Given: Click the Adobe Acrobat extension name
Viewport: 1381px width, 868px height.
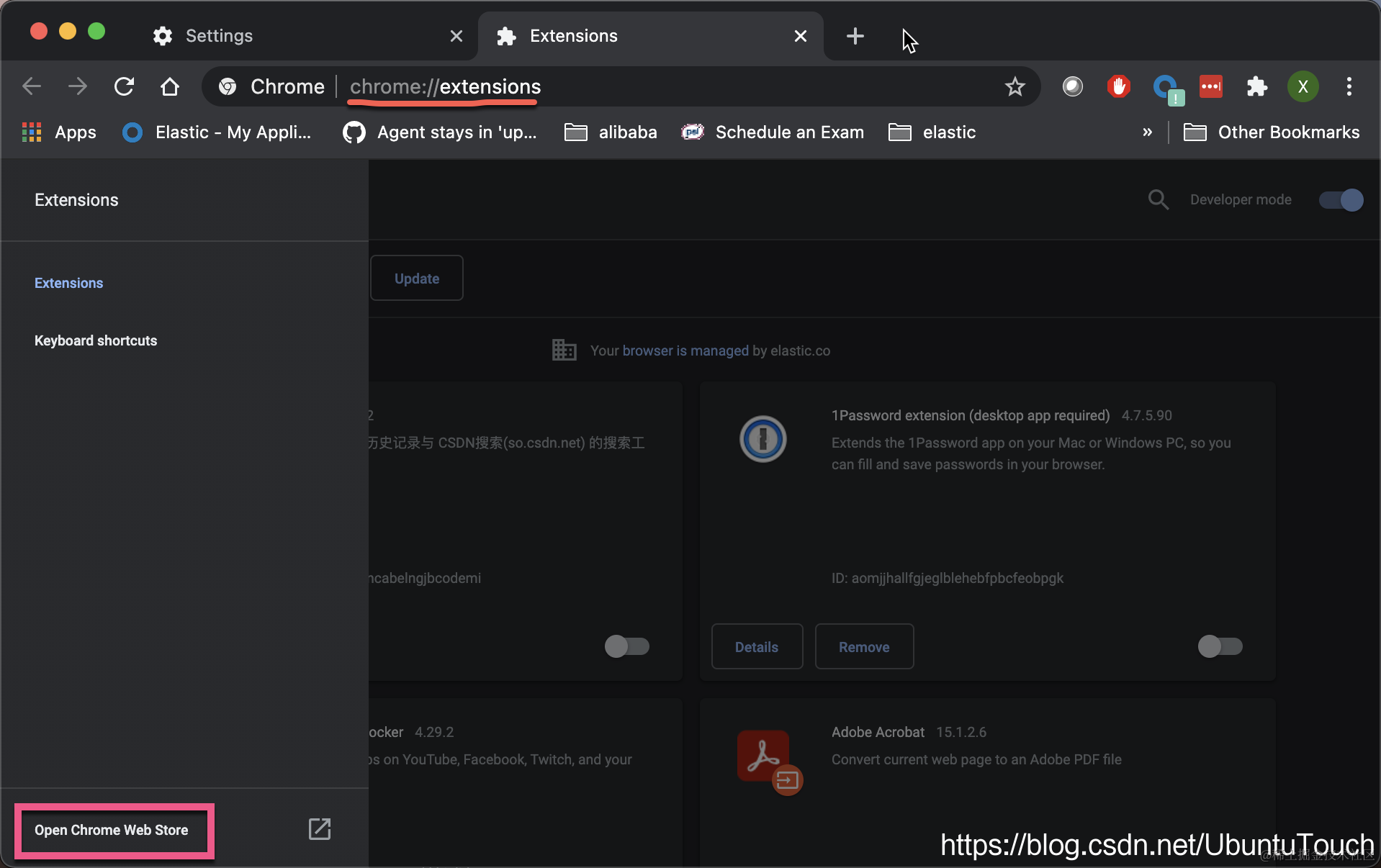Looking at the screenshot, I should (878, 732).
